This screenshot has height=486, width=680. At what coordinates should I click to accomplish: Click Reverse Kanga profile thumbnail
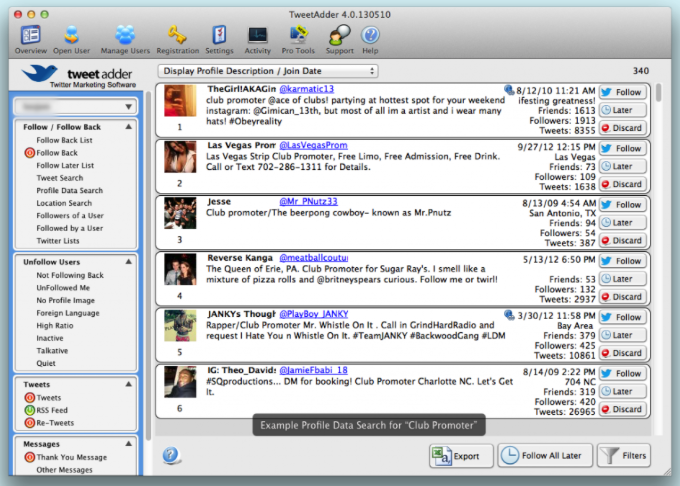click(x=180, y=269)
